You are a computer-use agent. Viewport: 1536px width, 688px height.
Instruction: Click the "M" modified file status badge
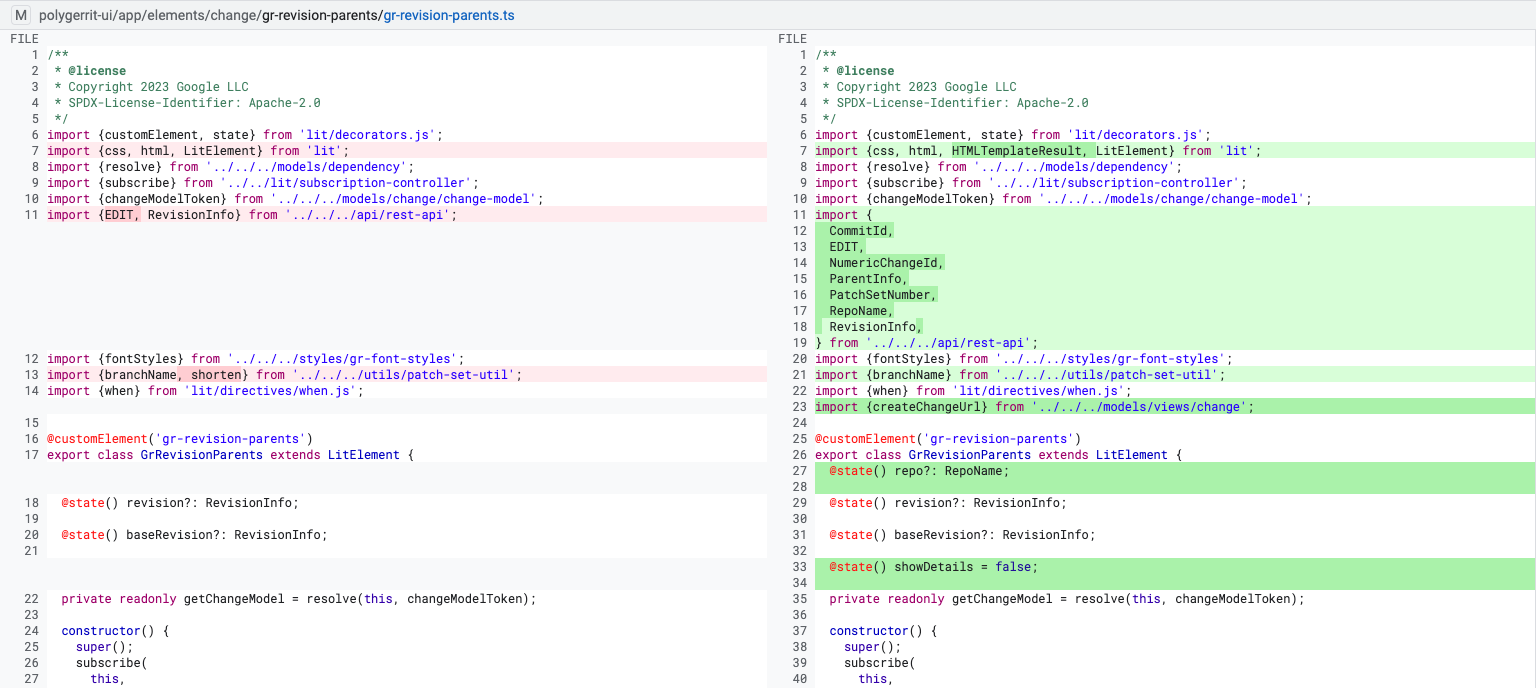[x=22, y=15]
